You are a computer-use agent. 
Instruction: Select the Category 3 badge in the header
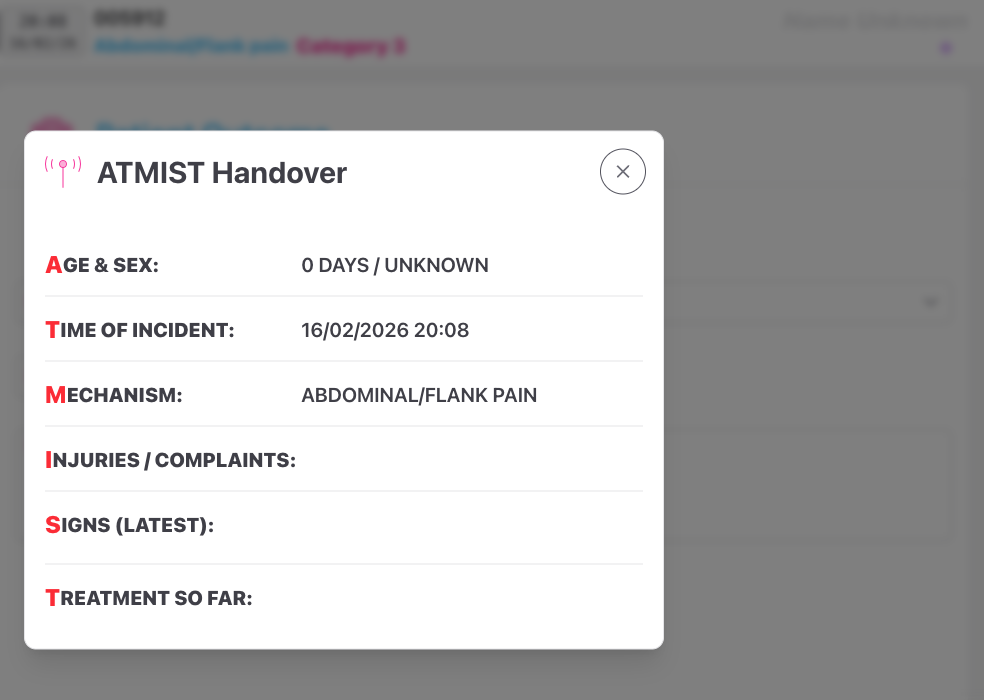click(x=352, y=46)
